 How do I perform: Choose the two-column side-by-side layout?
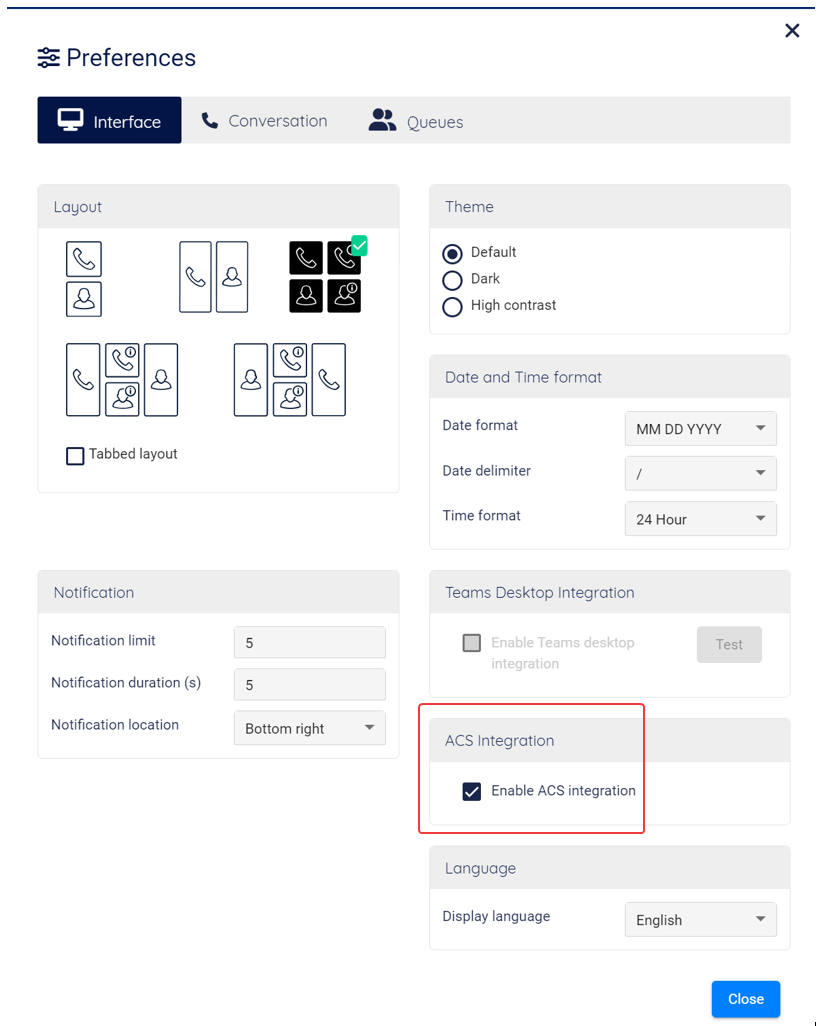[214, 277]
